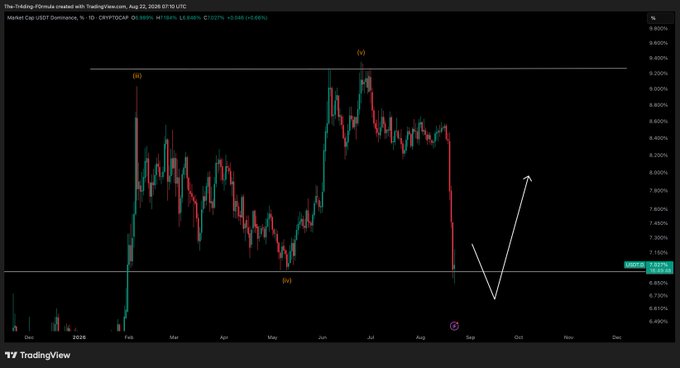
Task: Click the bar countdown timer tag
Action: tap(659, 270)
